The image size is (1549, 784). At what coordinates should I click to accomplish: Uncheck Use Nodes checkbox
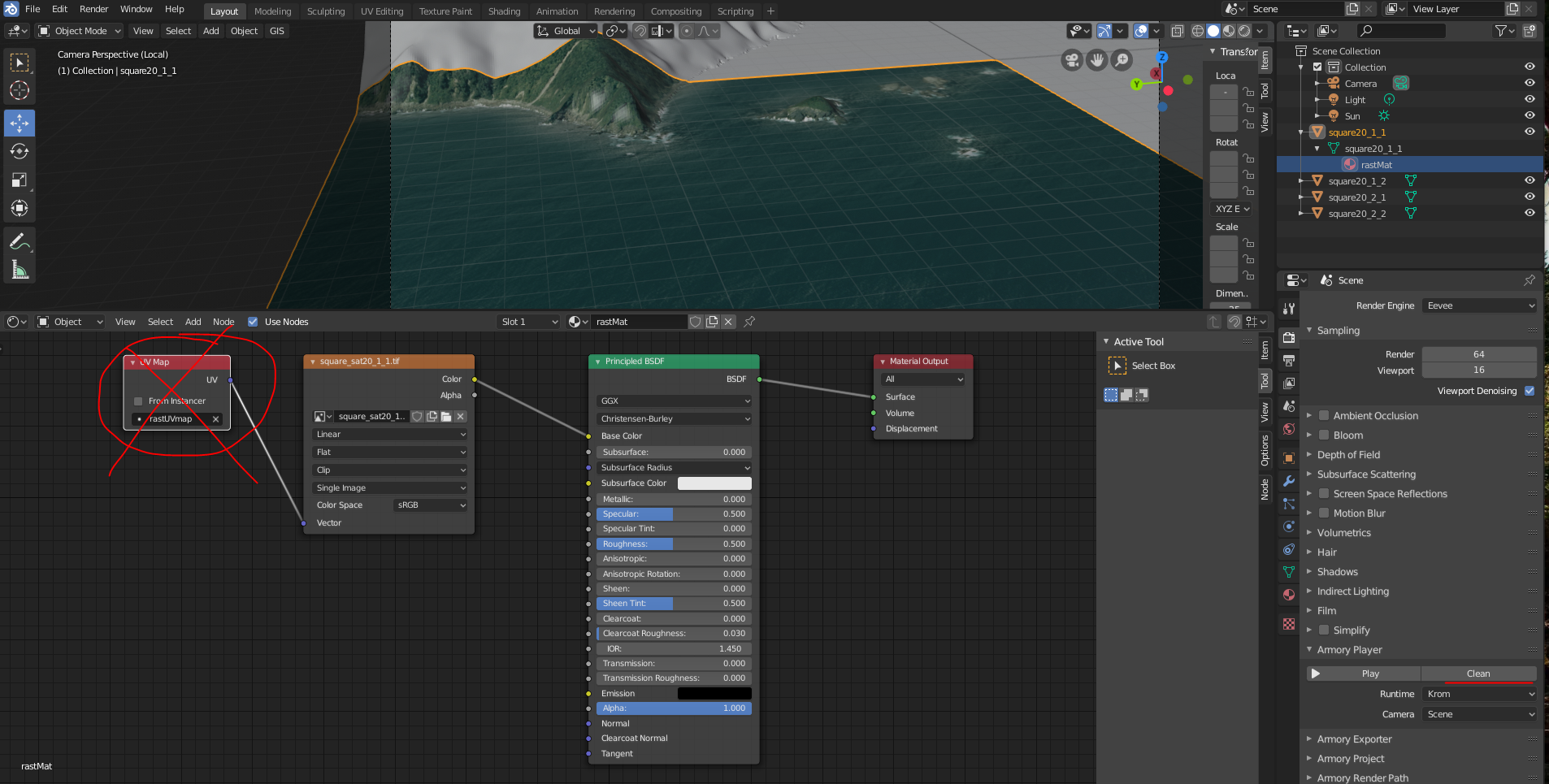click(x=253, y=322)
